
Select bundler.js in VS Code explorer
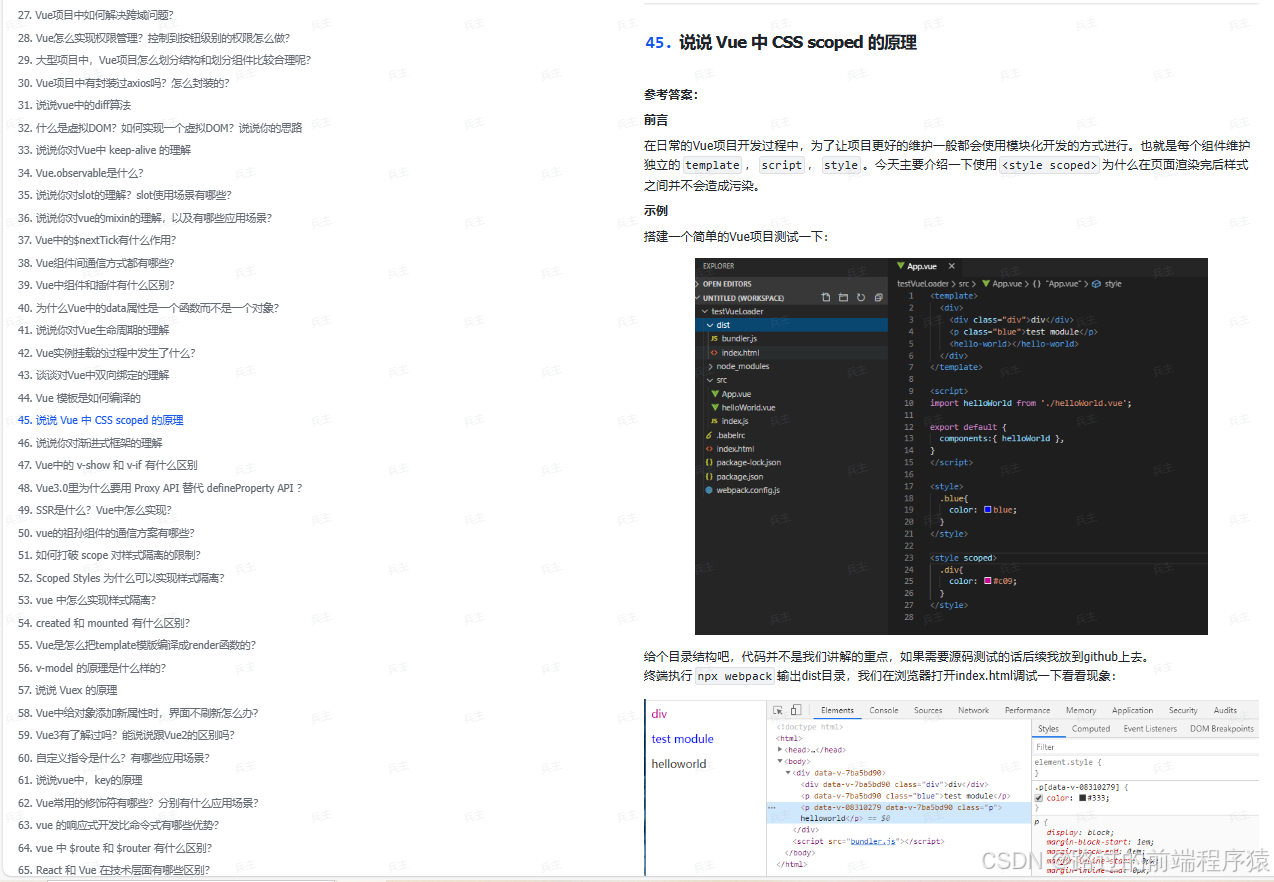pyautogui.click(x=739, y=339)
